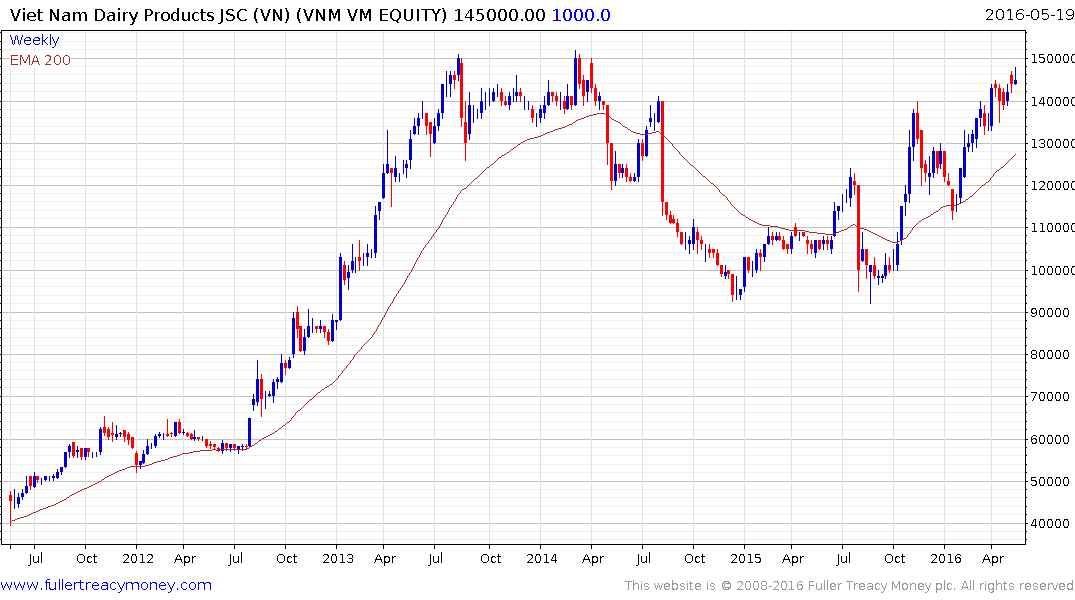This screenshot has width=1075, height=600.
Task: Click the 120000 y-axis label
Action: [1053, 186]
